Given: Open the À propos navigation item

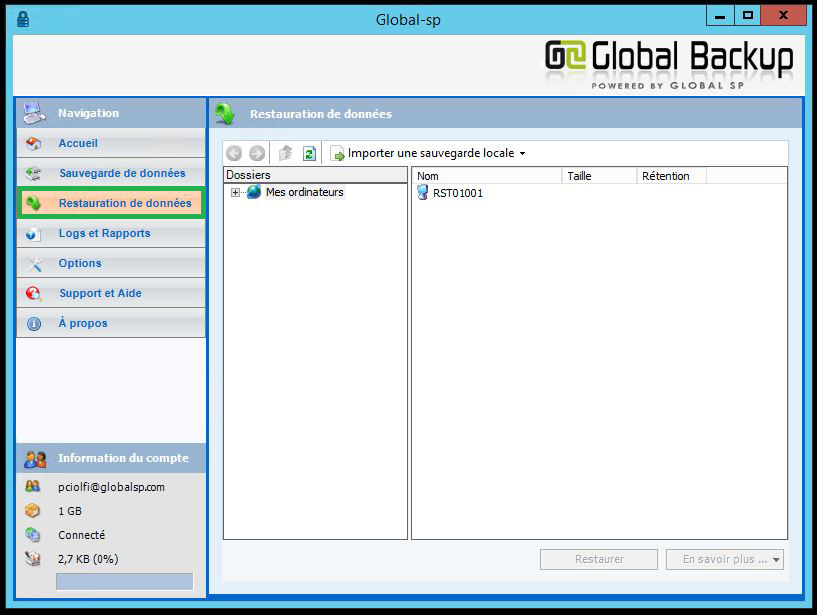Looking at the screenshot, I should [x=111, y=324].
